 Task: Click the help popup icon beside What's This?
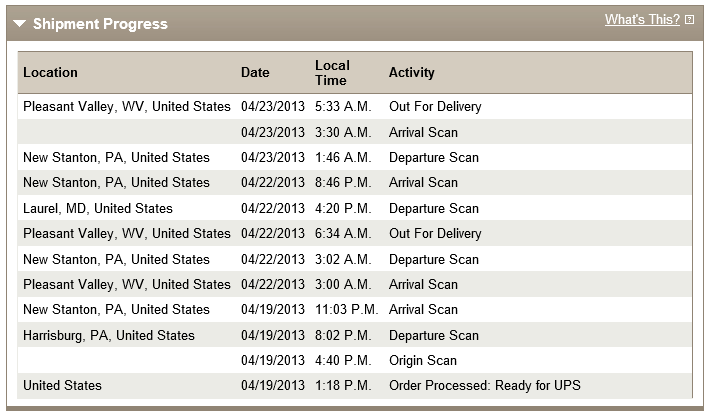click(x=689, y=19)
